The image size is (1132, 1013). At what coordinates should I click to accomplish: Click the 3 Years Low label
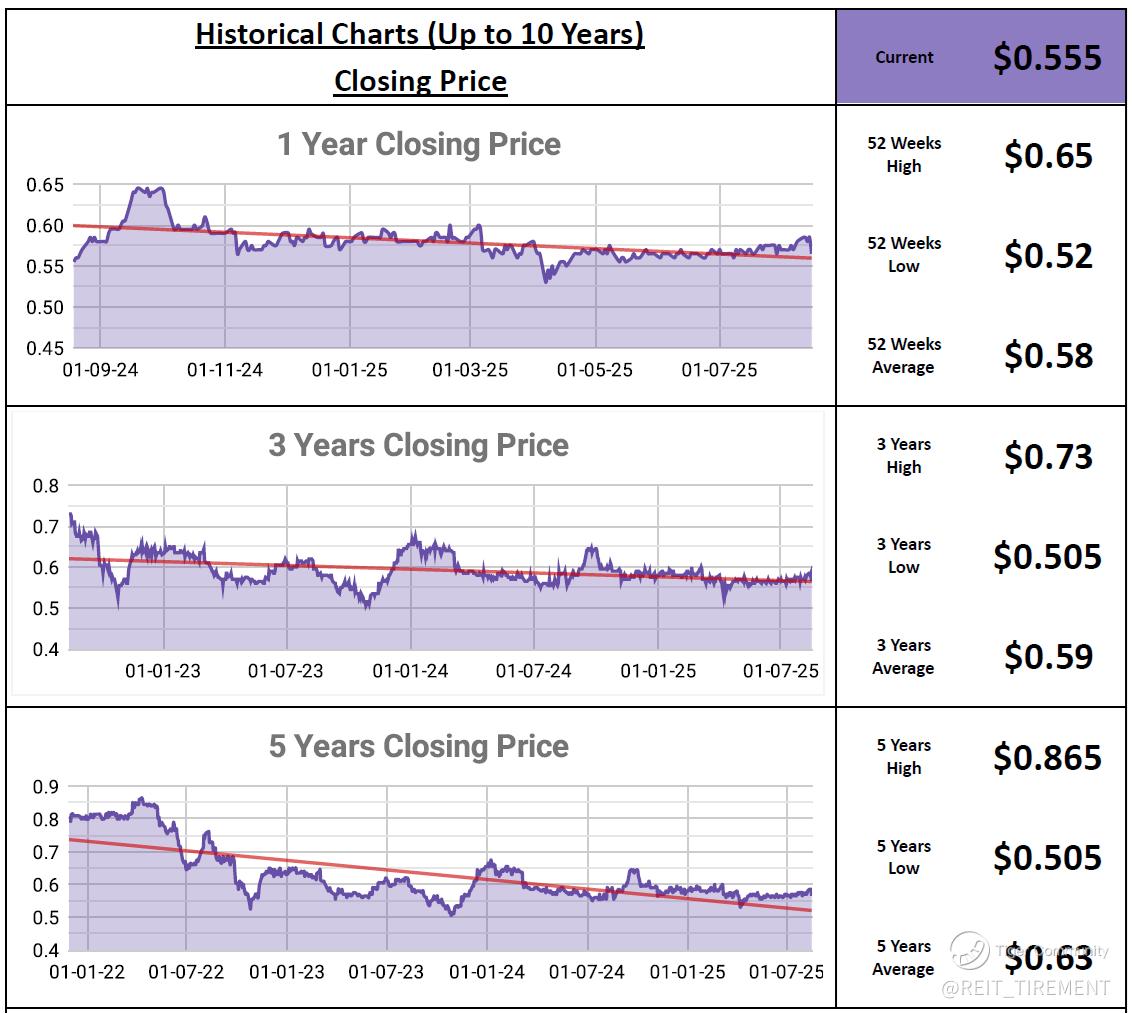903,556
